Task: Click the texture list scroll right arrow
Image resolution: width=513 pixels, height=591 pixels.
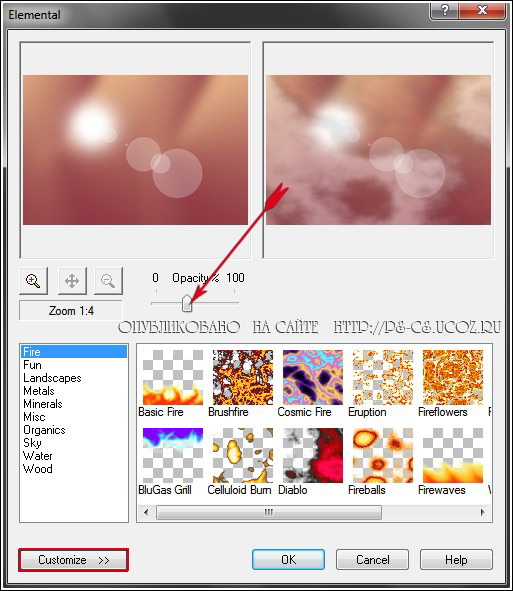Action: (x=482, y=512)
